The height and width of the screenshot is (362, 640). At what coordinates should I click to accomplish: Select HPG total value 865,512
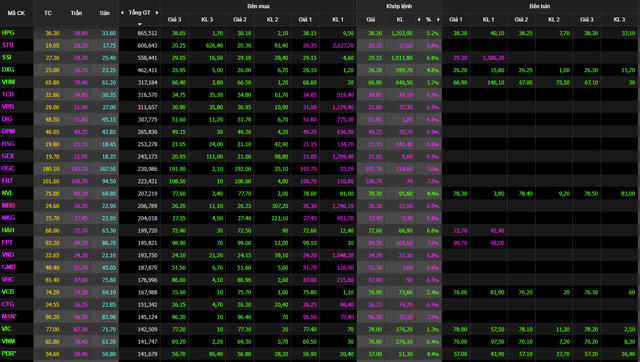click(147, 33)
